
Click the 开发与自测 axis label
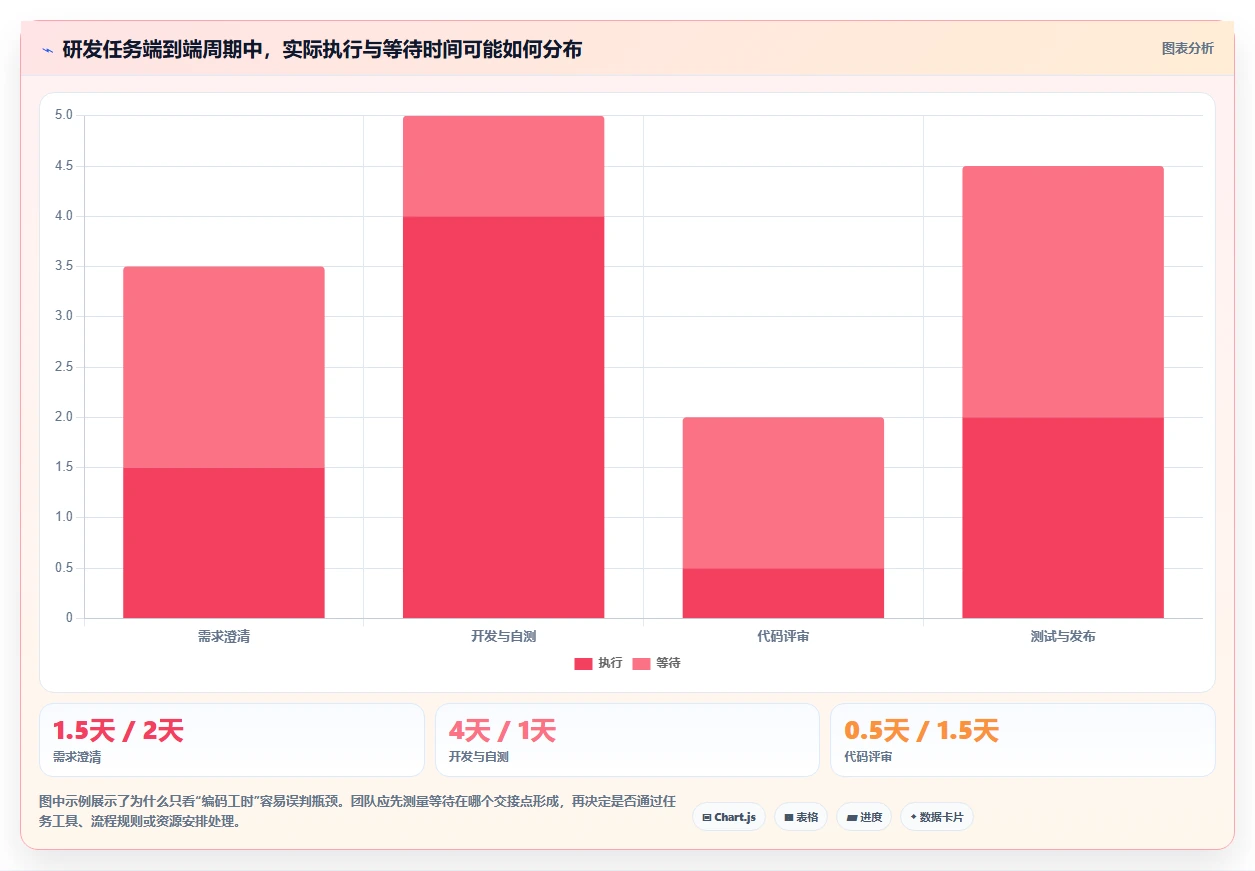click(504, 637)
